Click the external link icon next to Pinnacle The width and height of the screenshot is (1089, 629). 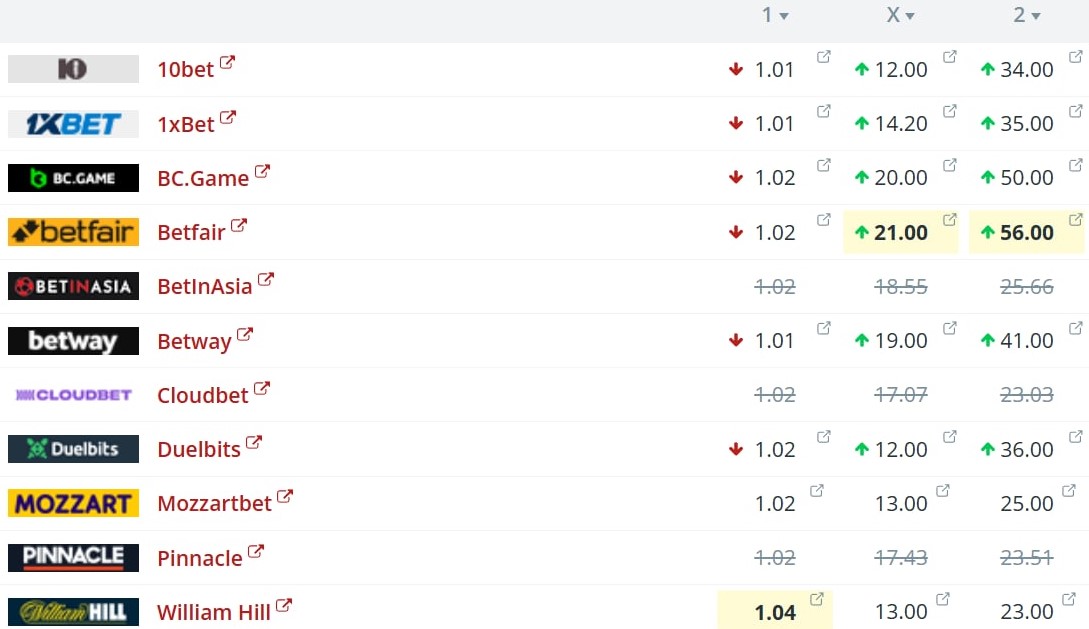[x=256, y=551]
